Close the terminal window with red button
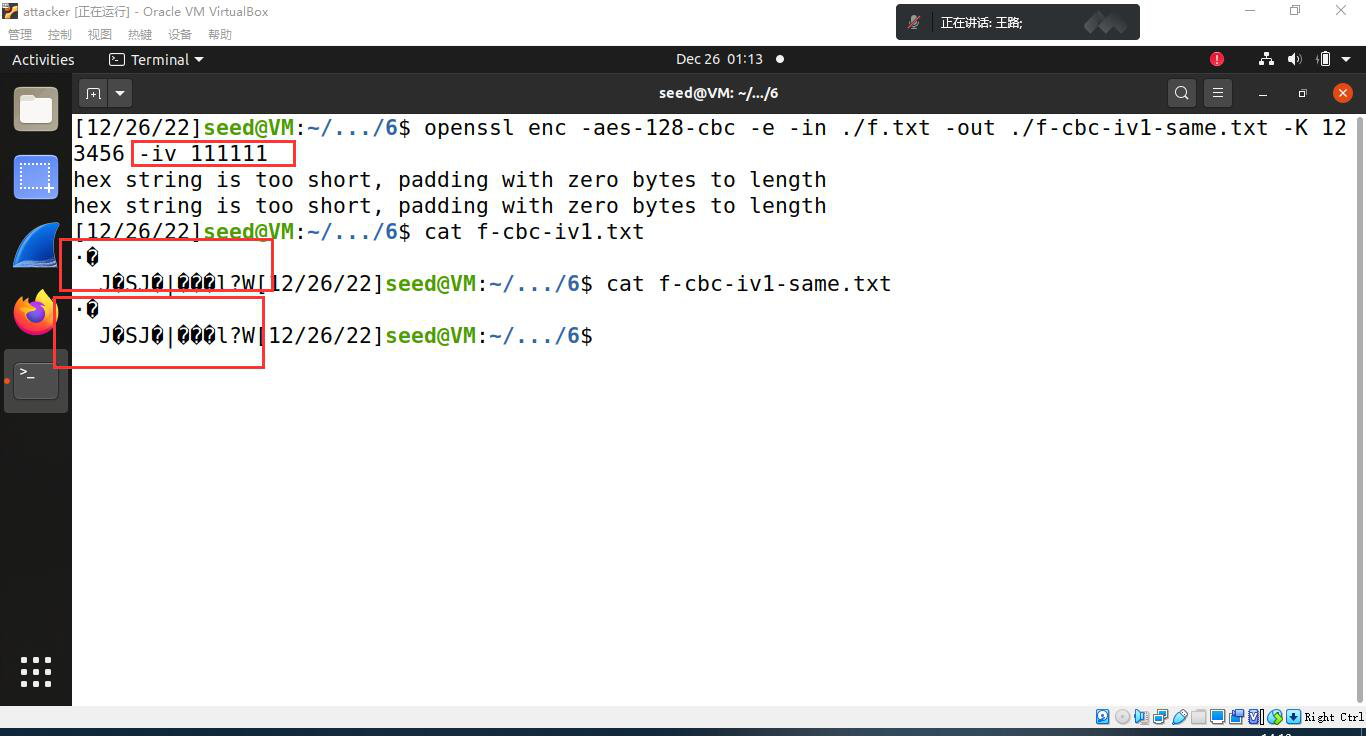Image resolution: width=1366 pixels, height=736 pixels. pyautogui.click(x=1342, y=93)
